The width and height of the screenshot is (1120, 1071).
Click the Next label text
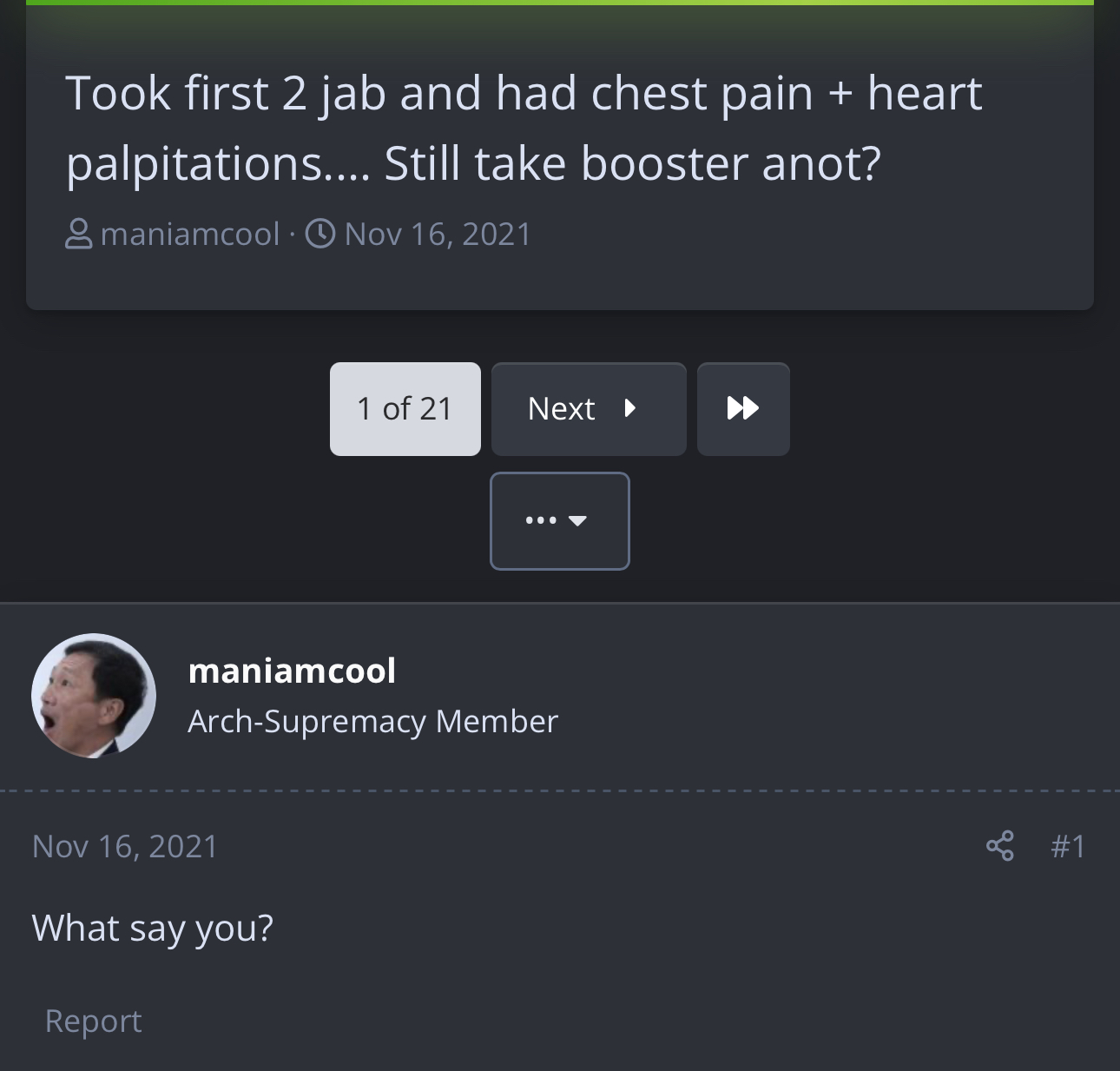561,408
